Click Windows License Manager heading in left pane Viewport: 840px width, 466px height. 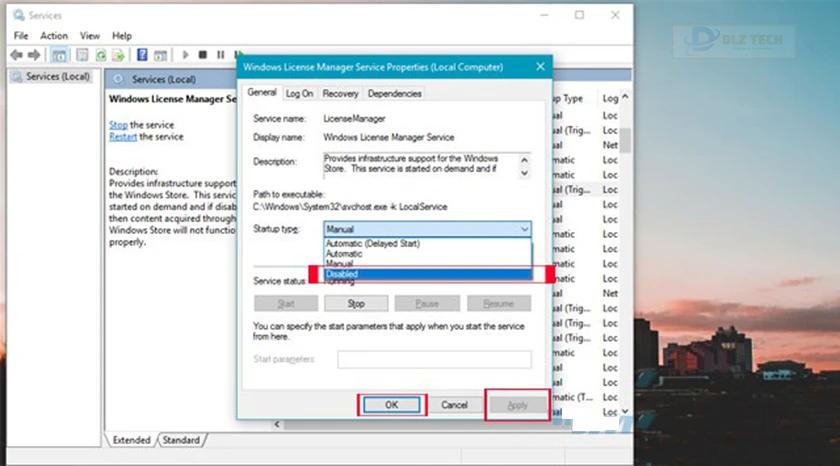coord(172,99)
